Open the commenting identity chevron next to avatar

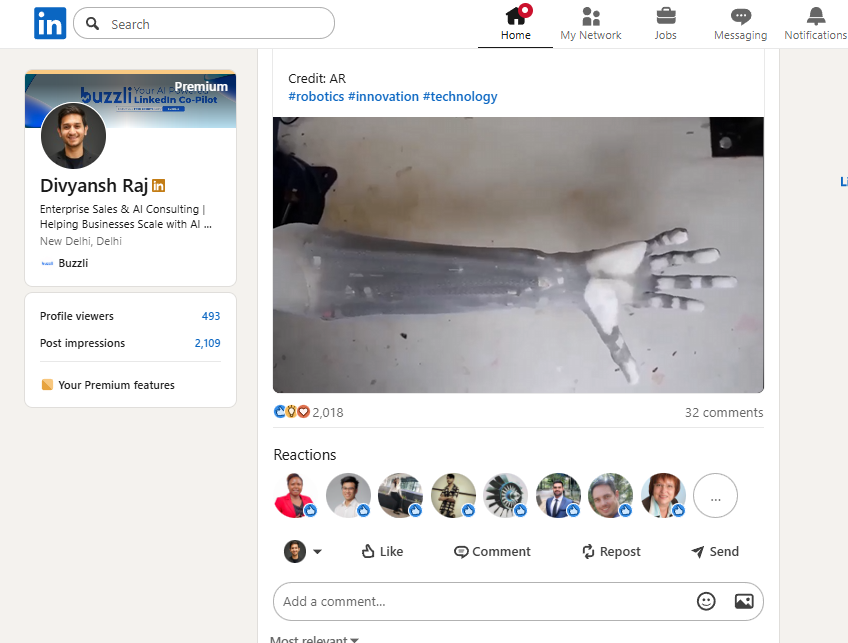point(318,551)
